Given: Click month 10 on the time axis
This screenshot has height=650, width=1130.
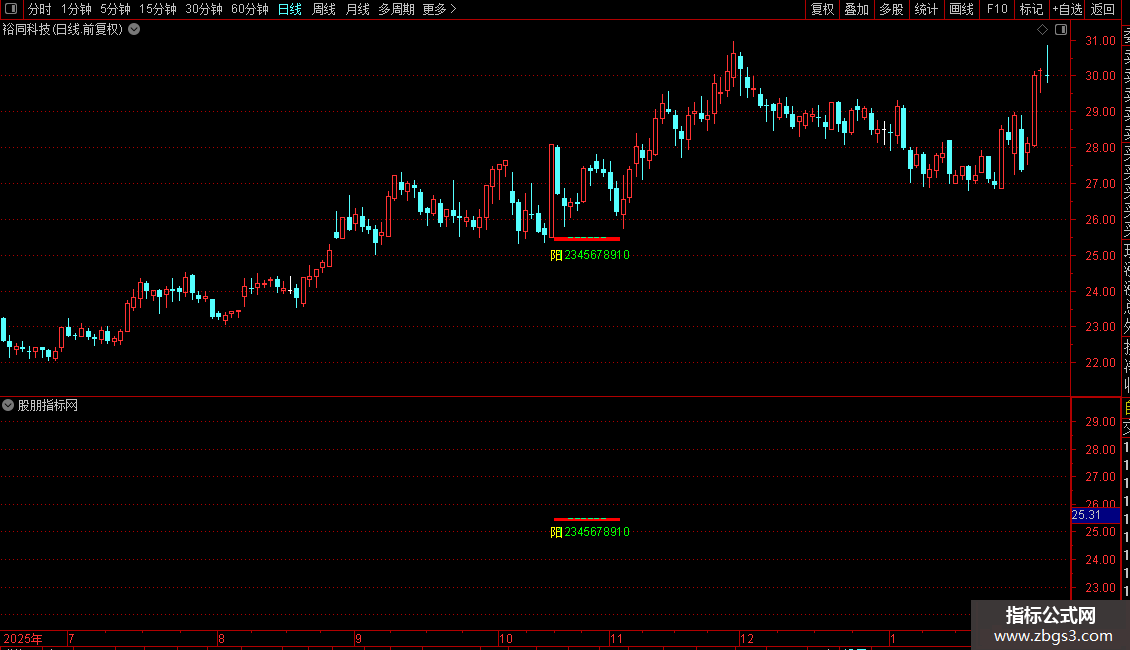Looking at the screenshot, I should (506, 638).
